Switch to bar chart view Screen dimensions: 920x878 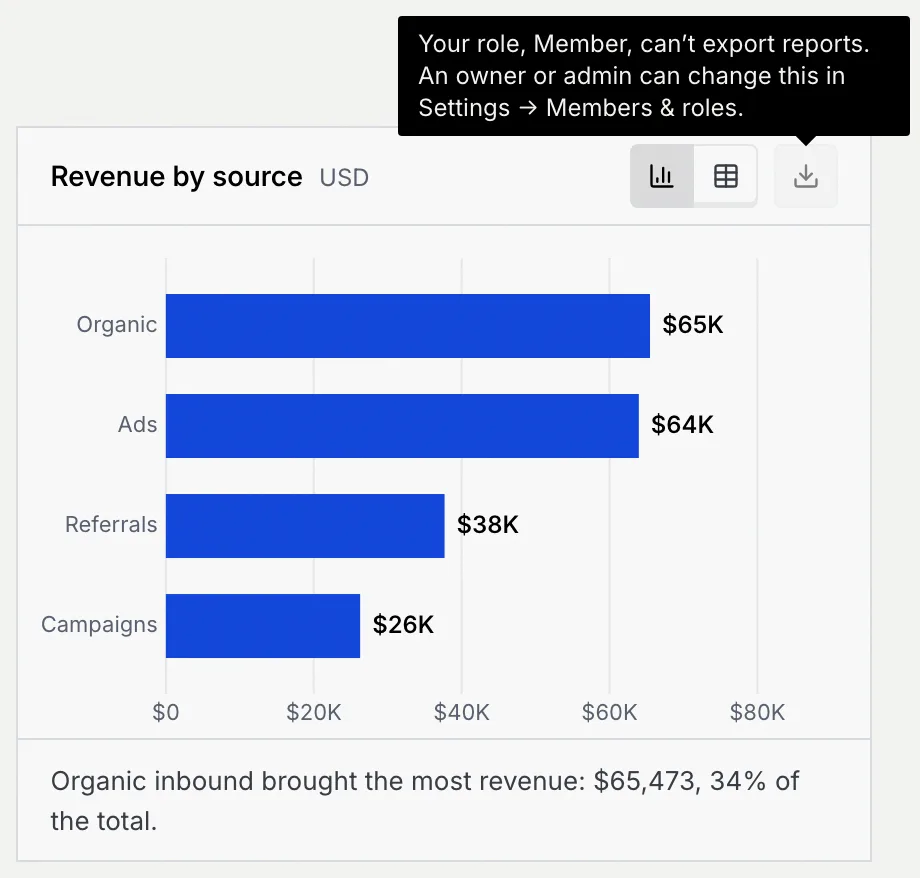662,176
